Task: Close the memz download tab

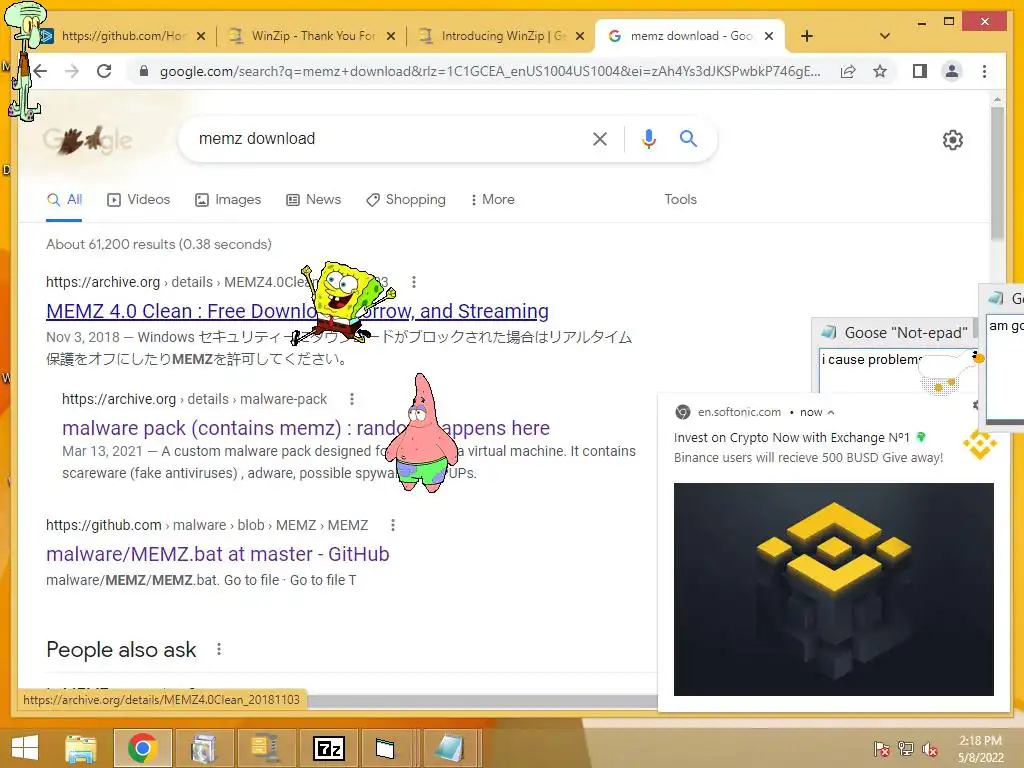Action: click(769, 36)
